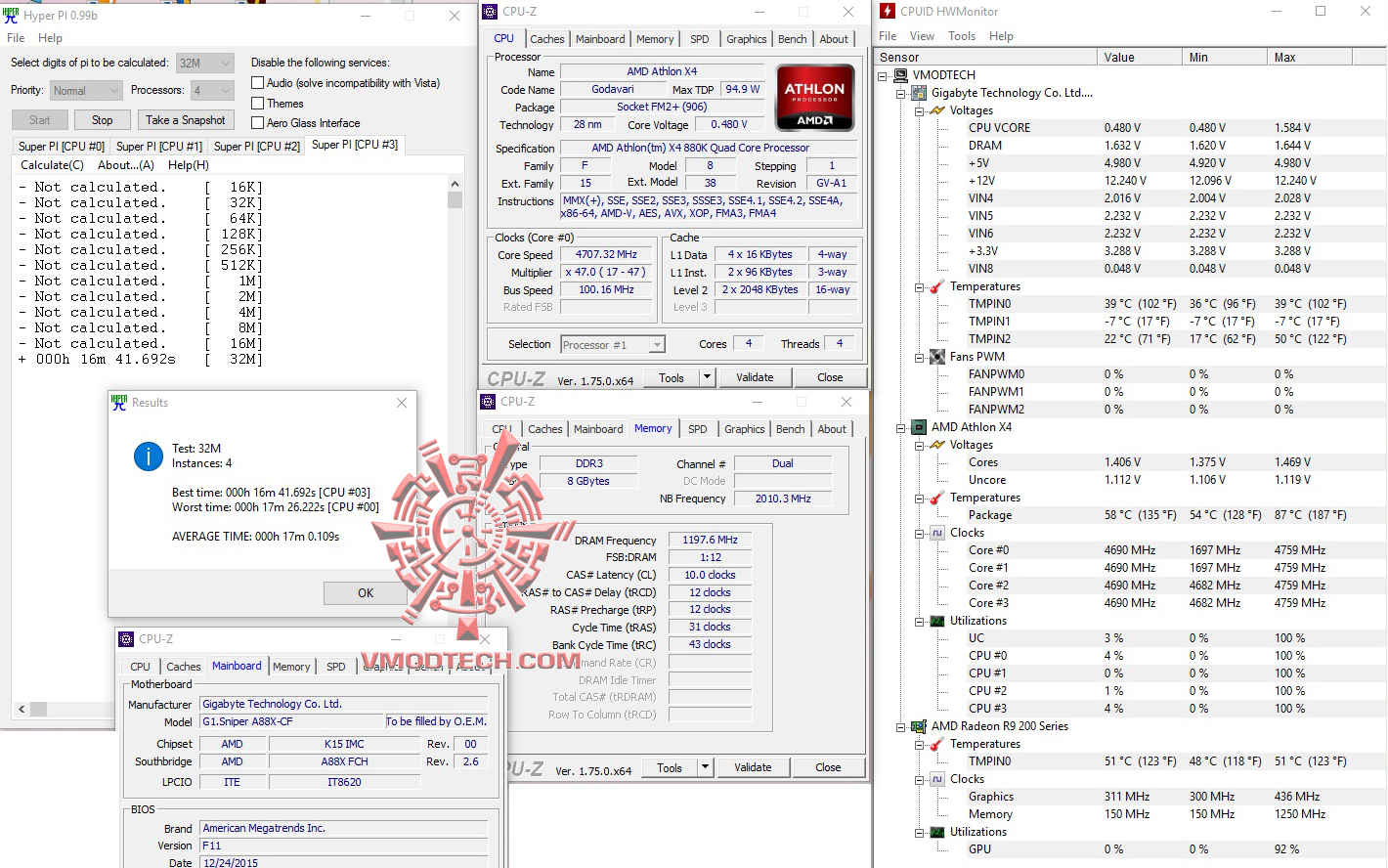Click the VMODTECH computer icon in sensor tree

click(901, 75)
